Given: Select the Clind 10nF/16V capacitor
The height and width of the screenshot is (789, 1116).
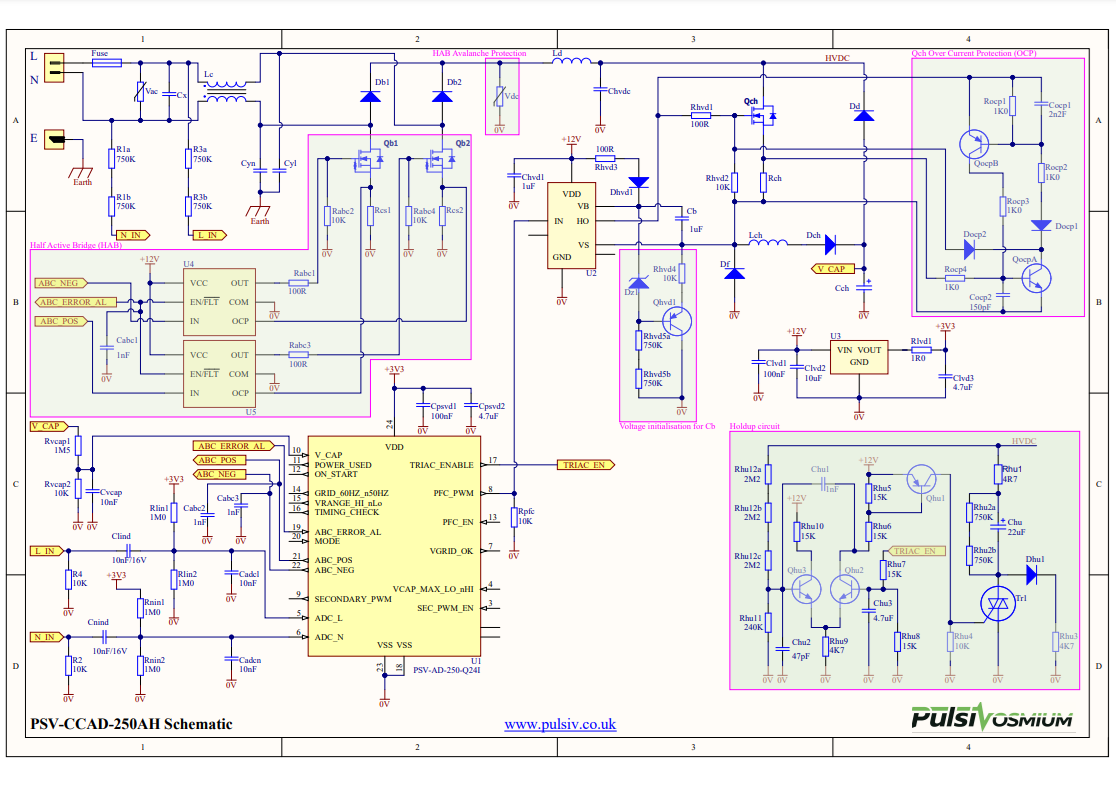Looking at the screenshot, I should click(x=128, y=551).
